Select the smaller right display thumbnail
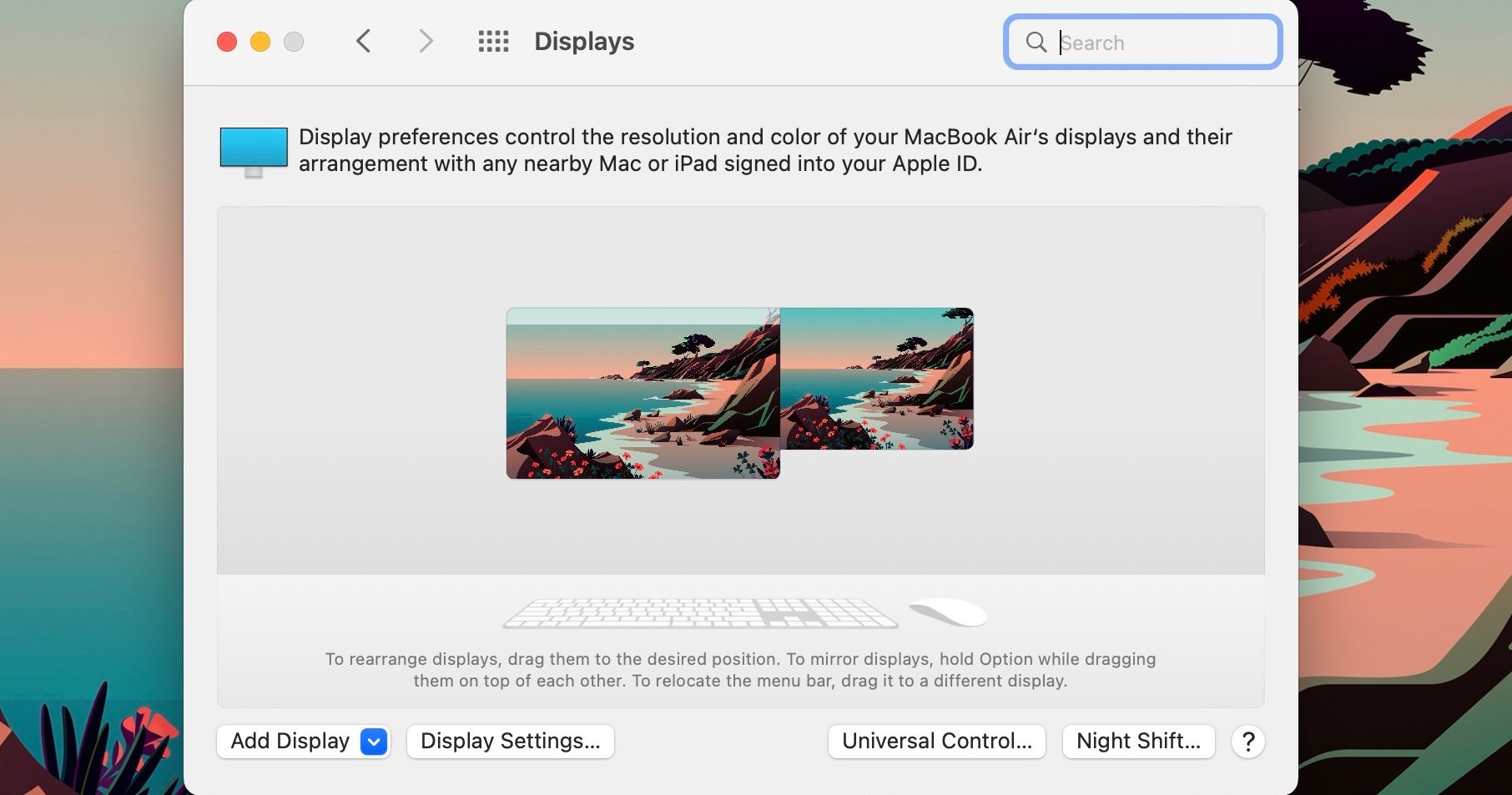 (877, 379)
